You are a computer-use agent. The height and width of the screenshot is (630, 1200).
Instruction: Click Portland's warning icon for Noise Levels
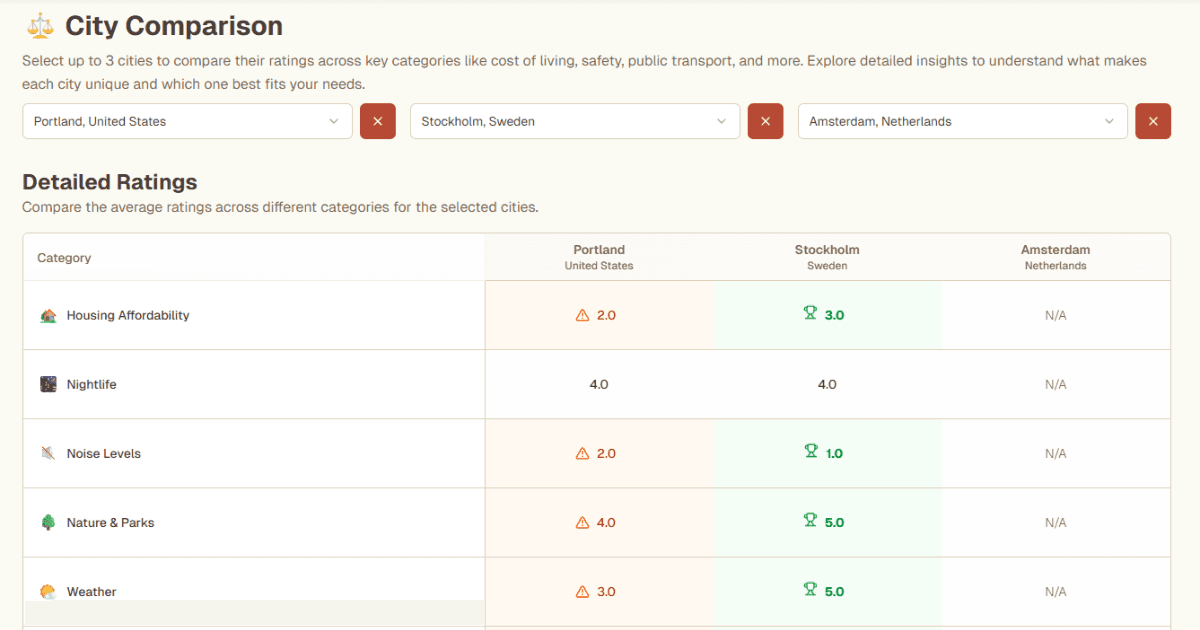click(582, 454)
